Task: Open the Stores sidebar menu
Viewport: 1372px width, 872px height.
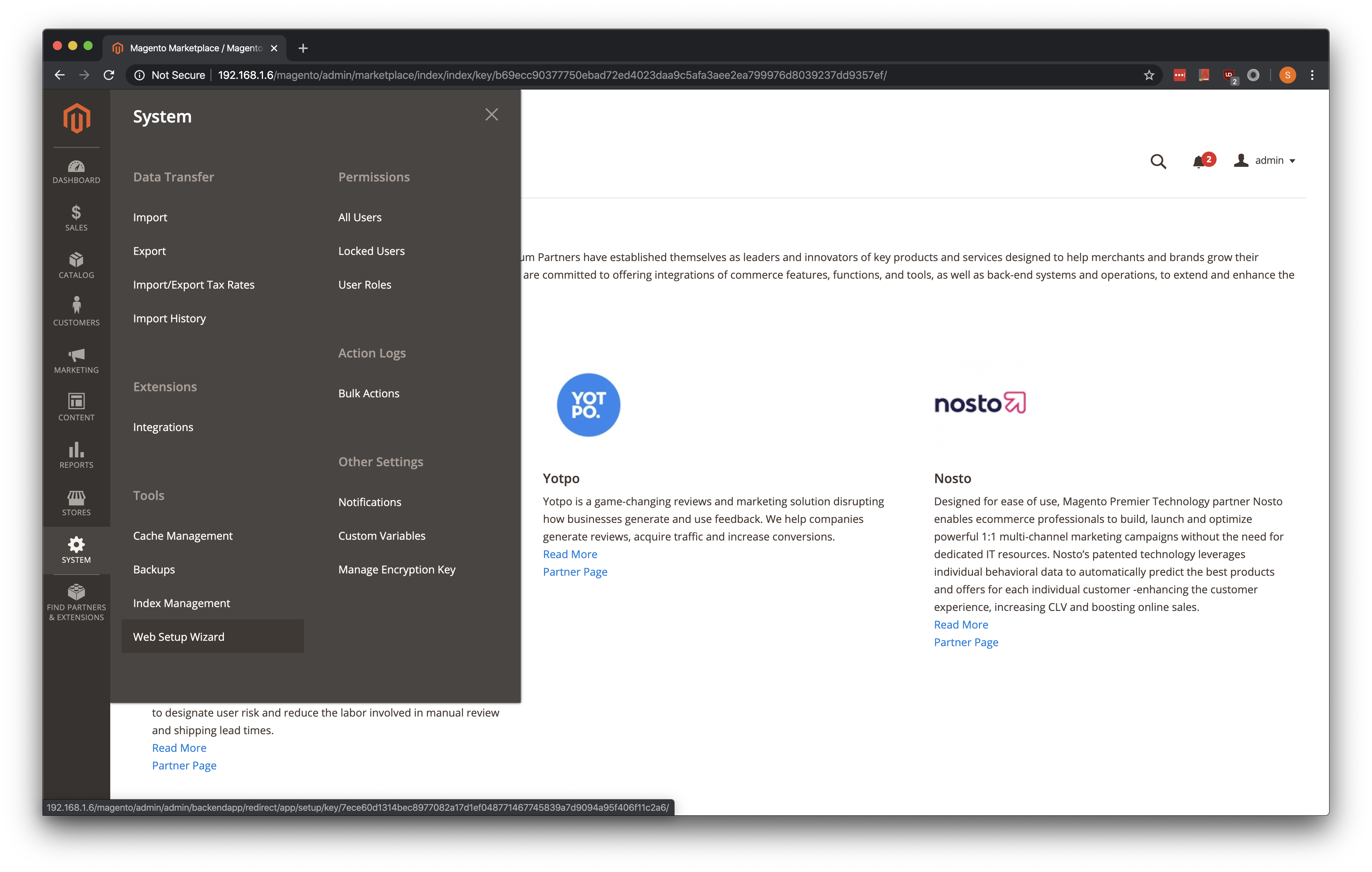Action: (x=76, y=503)
